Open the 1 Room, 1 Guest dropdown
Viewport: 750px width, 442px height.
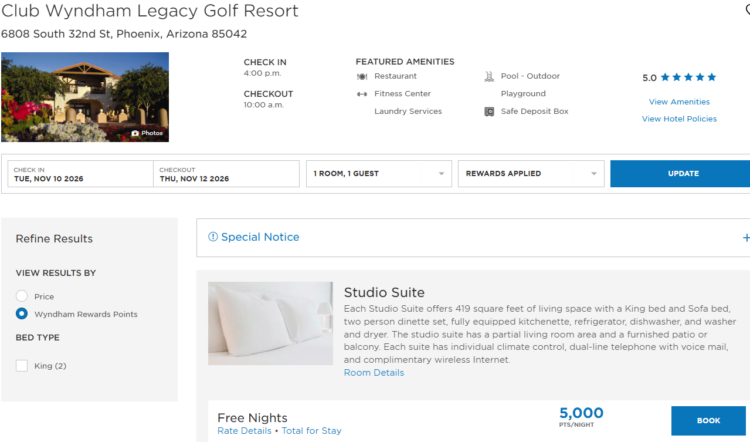tap(379, 174)
